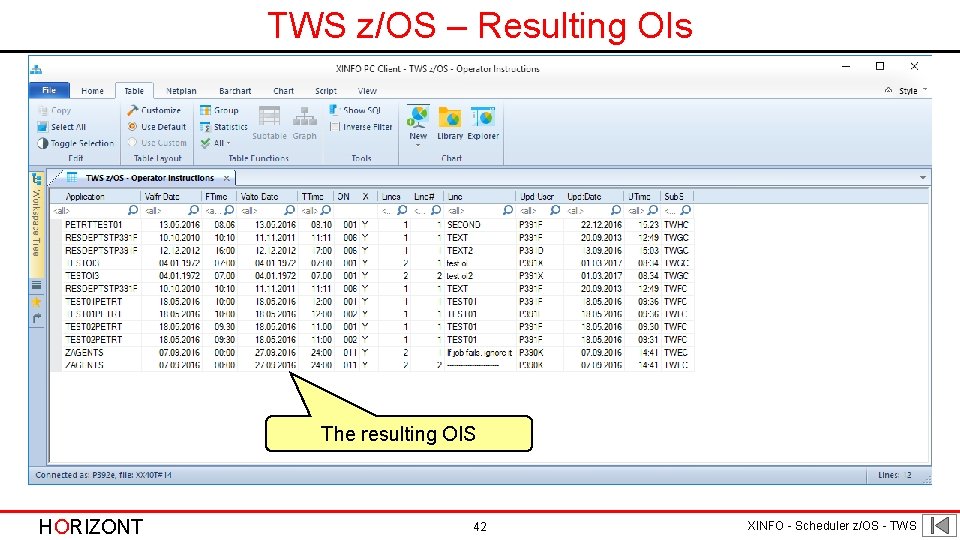
Task: Enable the Inverse Filter checkbox
Action: (x=334, y=127)
